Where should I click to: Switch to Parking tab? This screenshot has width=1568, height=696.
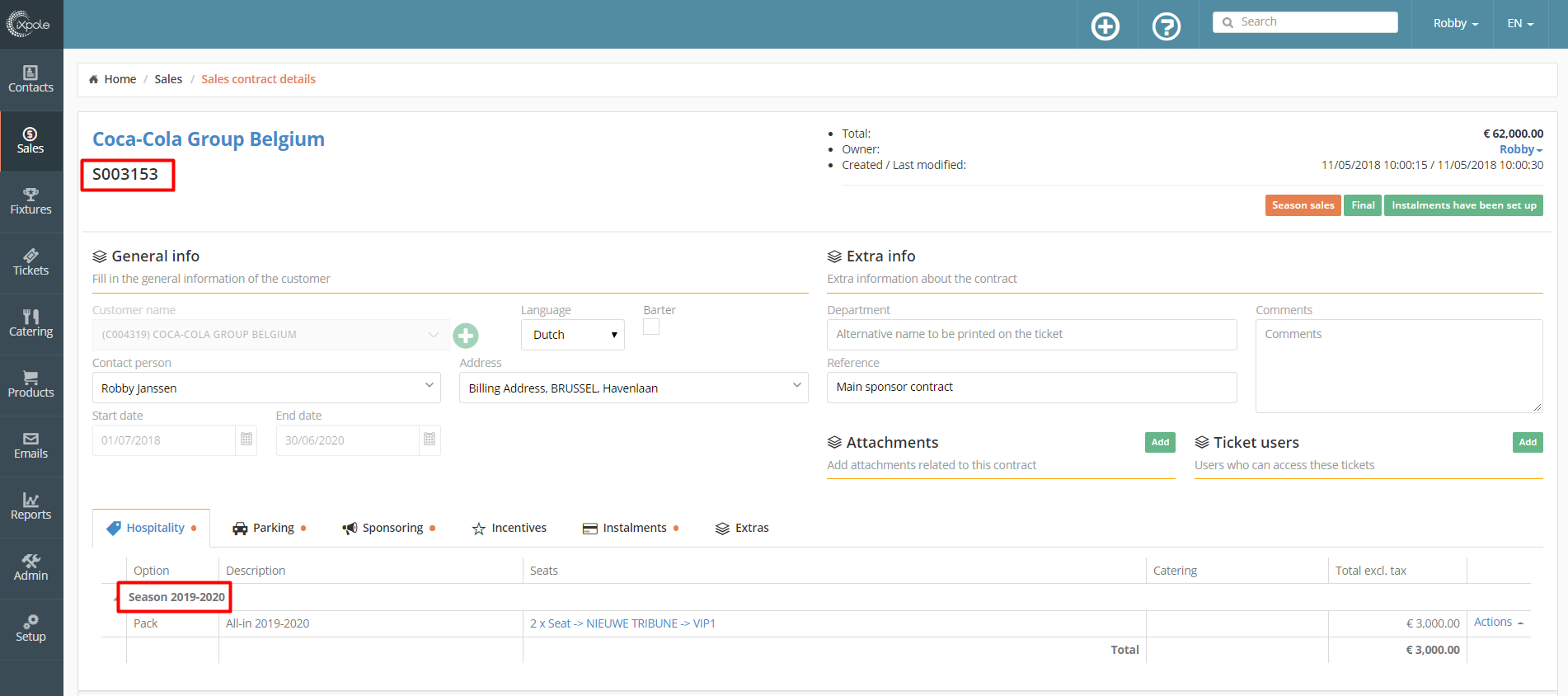(x=270, y=528)
